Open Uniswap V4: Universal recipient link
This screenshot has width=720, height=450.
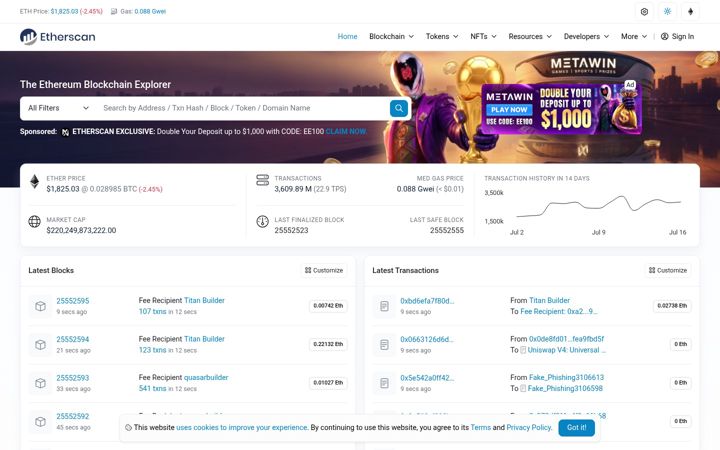(x=567, y=350)
